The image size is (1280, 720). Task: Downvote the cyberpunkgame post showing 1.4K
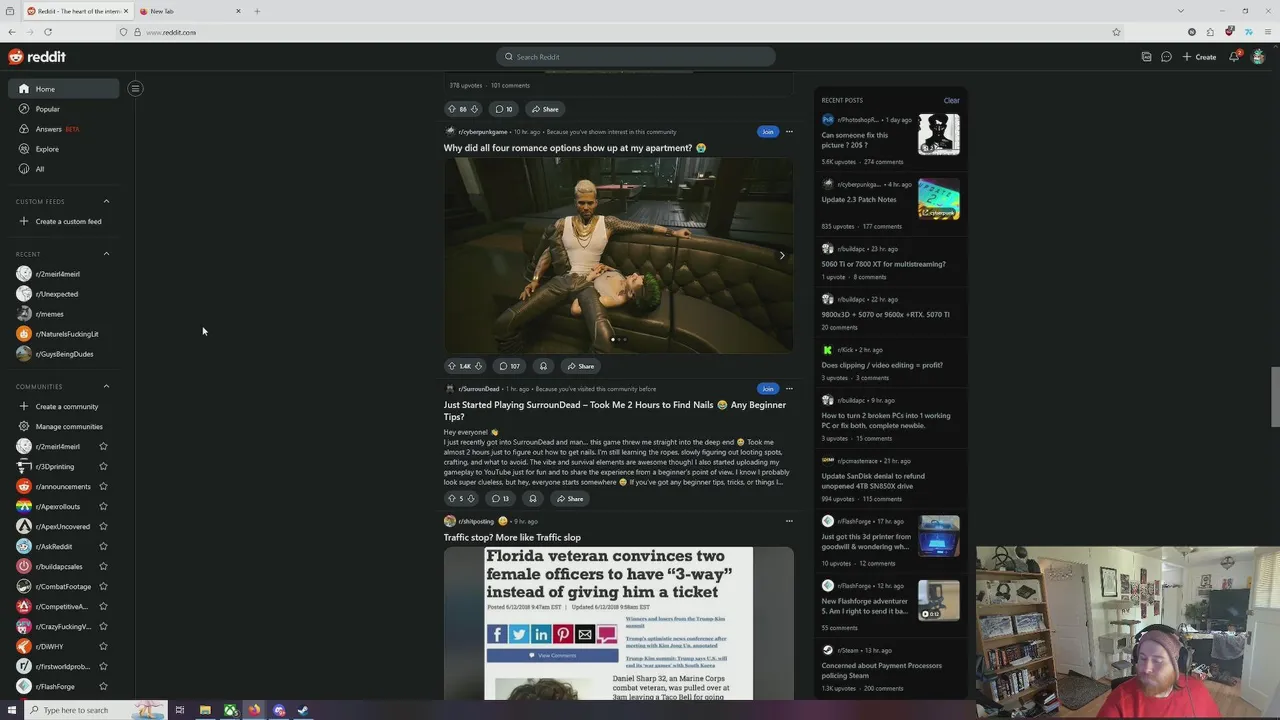tap(478, 366)
